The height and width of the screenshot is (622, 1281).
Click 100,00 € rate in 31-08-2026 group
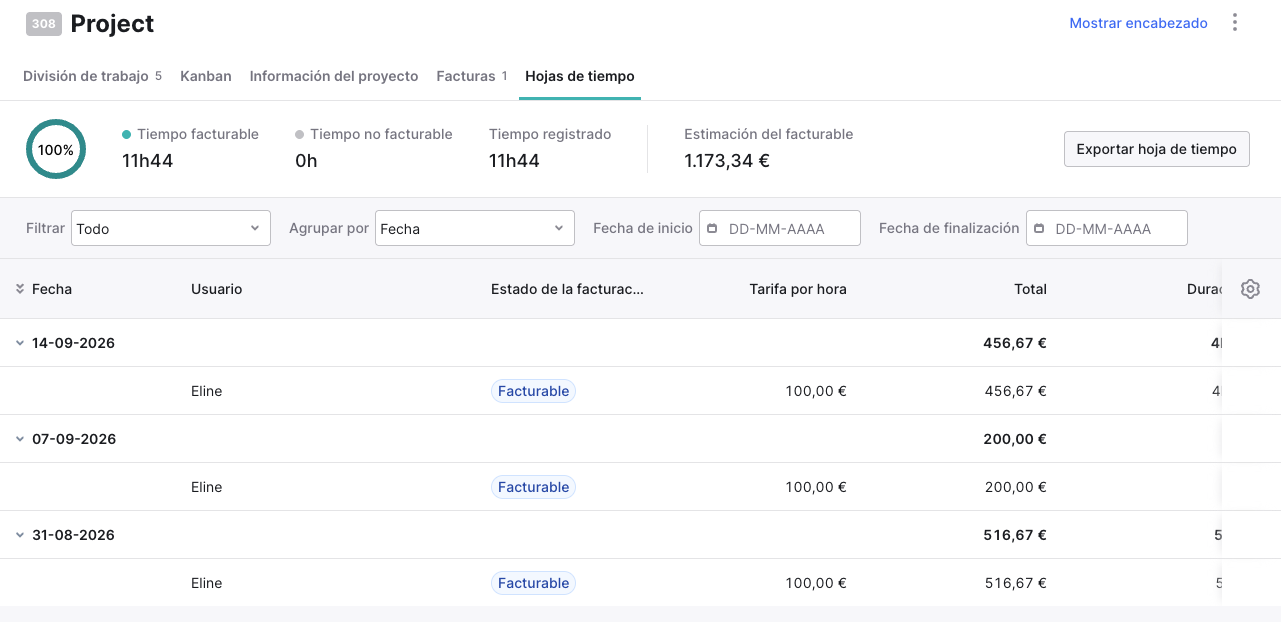tap(816, 583)
